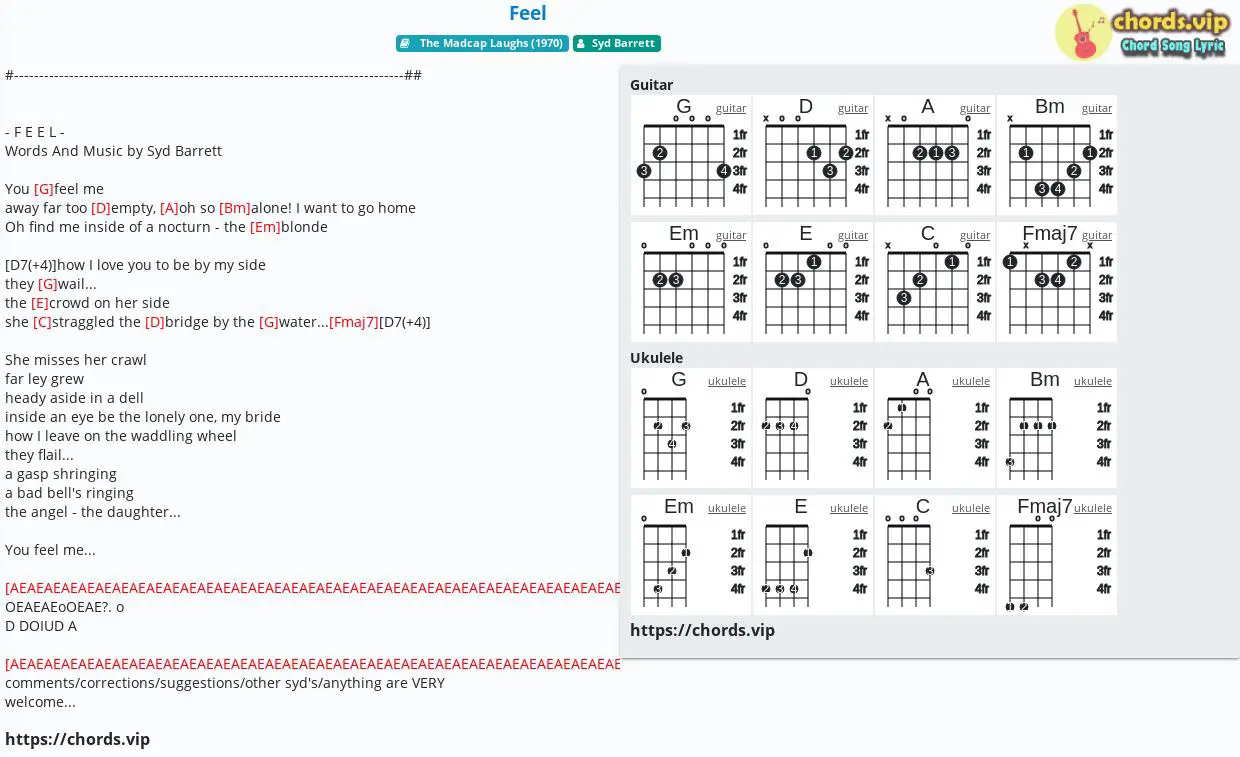Click the guitar link beside Fmaj7 chord
1240x757 pixels.
[x=1097, y=235]
